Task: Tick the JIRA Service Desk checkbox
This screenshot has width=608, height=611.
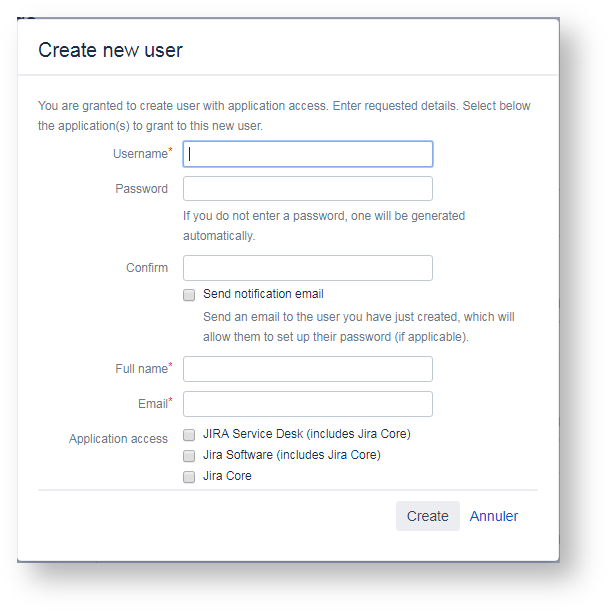Action: click(x=189, y=435)
